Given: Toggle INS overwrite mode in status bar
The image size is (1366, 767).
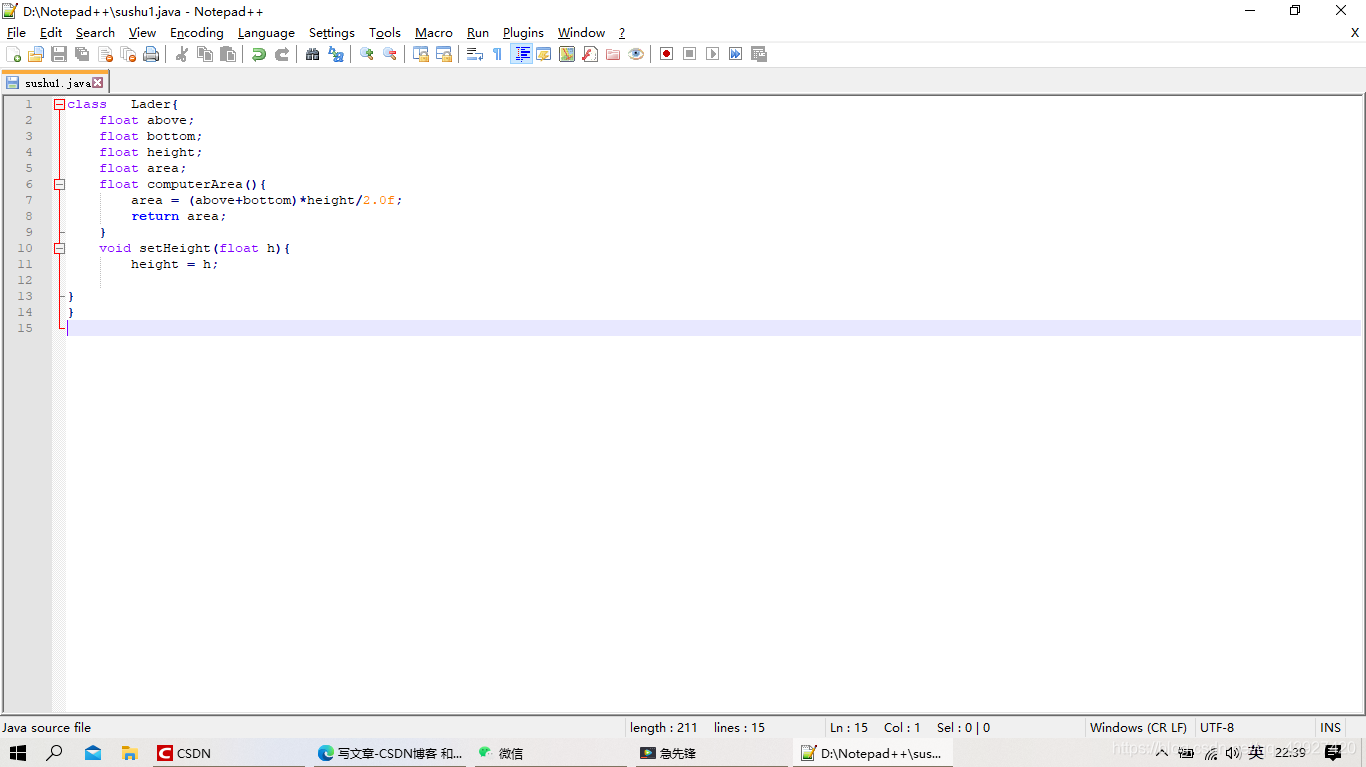Looking at the screenshot, I should 1330,728.
